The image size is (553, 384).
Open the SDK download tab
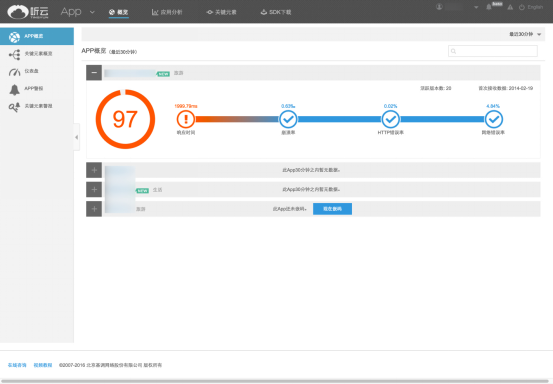click(276, 12)
